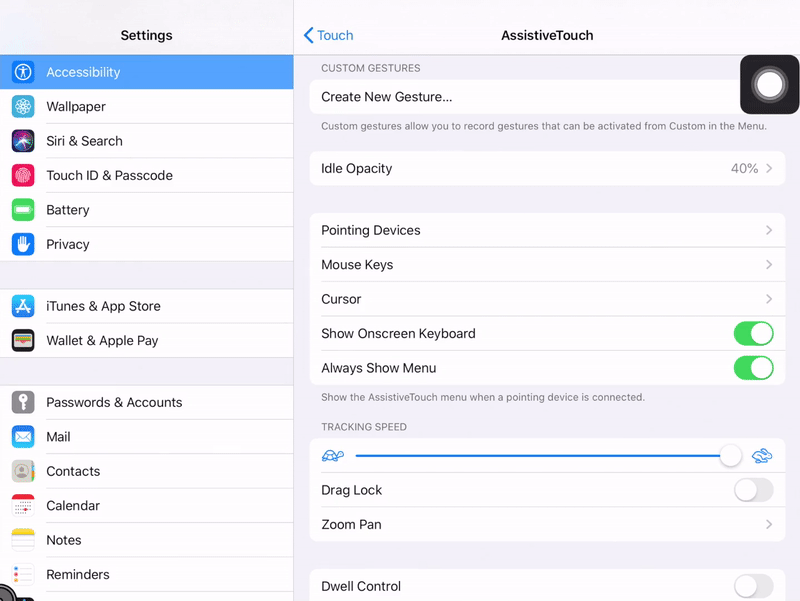Click the turtle icon on tracking speed
The width and height of the screenshot is (800, 601).
334,456
